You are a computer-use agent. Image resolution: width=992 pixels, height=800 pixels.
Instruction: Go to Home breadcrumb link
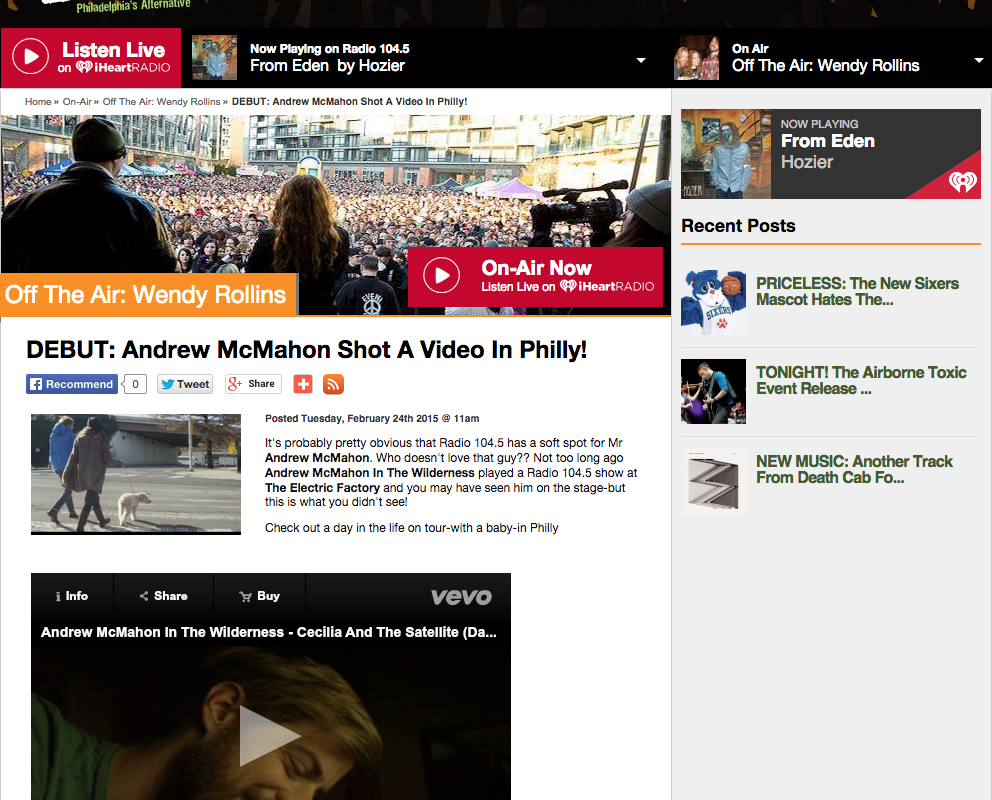38,102
